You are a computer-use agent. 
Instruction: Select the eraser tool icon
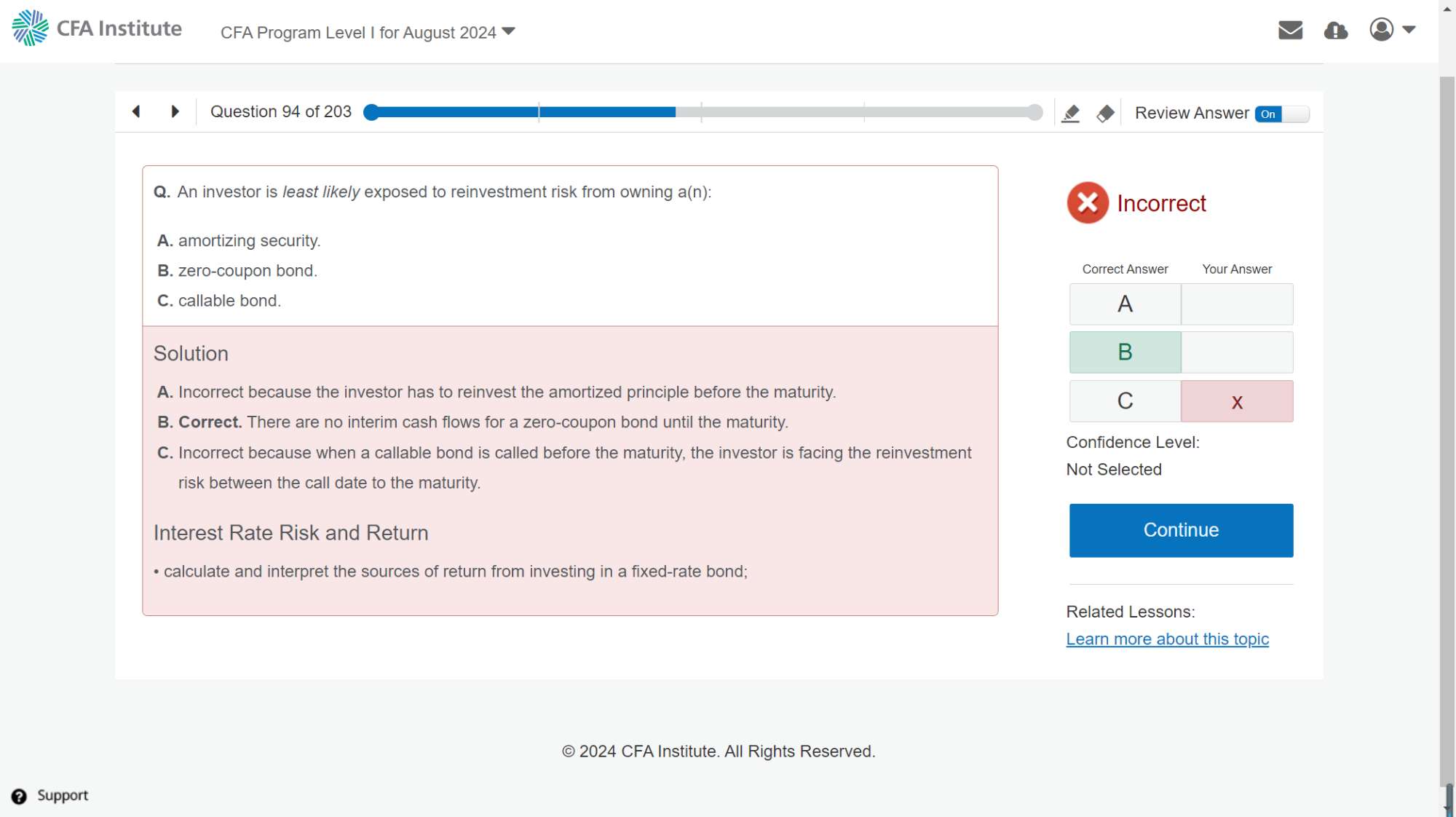(x=1105, y=114)
